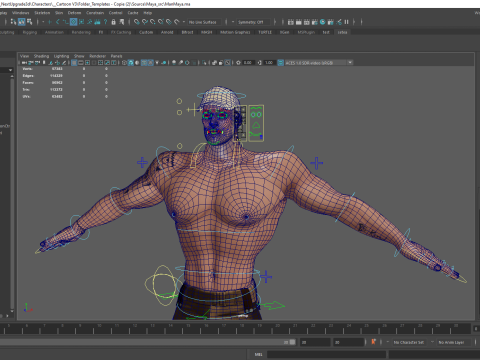The width and height of the screenshot is (480, 360).
Task: Click the question mark miscellaneous mask icon
Action: click(x=105, y=22)
